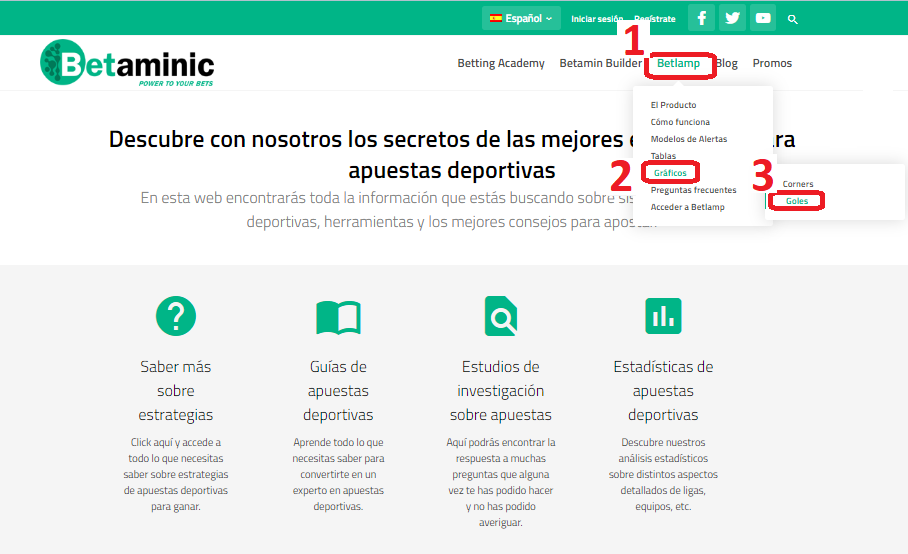Open Saber más sobre estrategias heading
This screenshot has height=554, width=908.
click(176, 391)
